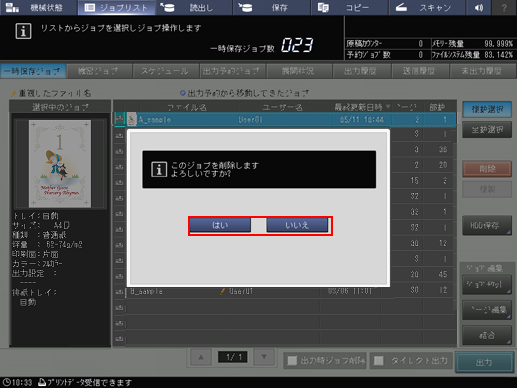Click the printer status icon in status bar
The width and height of the screenshot is (517, 388).
pyautogui.click(x=42, y=382)
